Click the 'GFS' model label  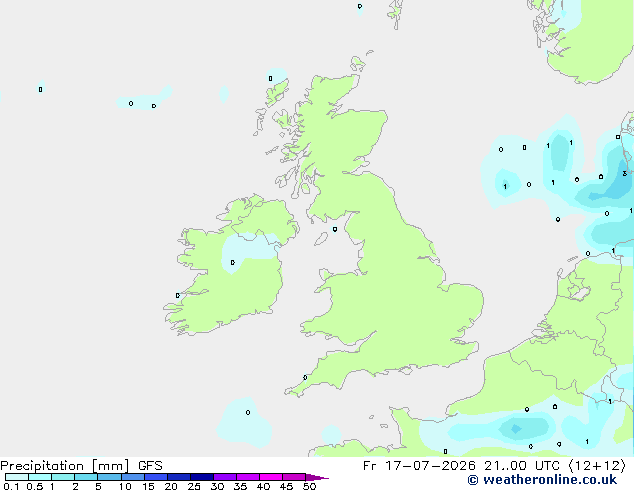pos(150,466)
